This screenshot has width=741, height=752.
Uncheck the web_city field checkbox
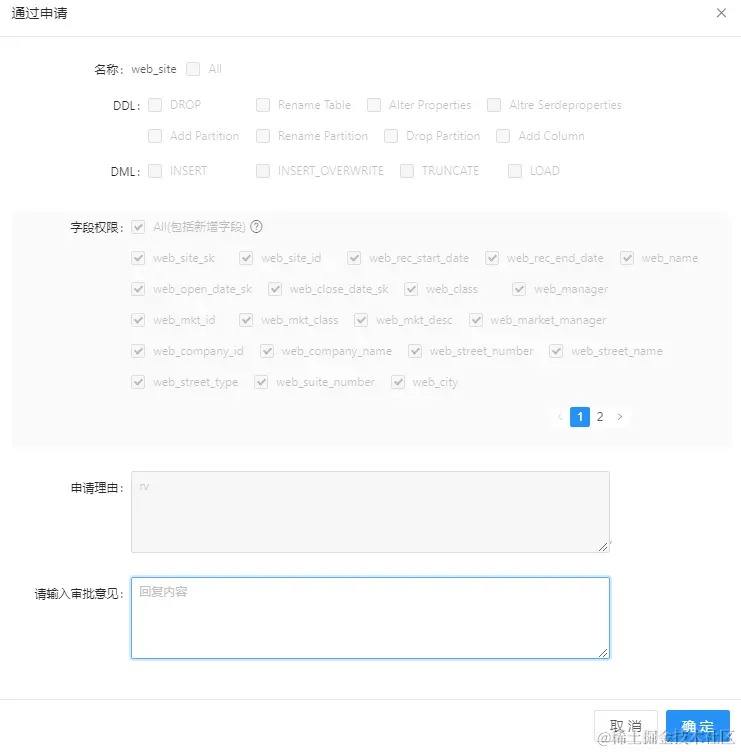click(x=398, y=382)
